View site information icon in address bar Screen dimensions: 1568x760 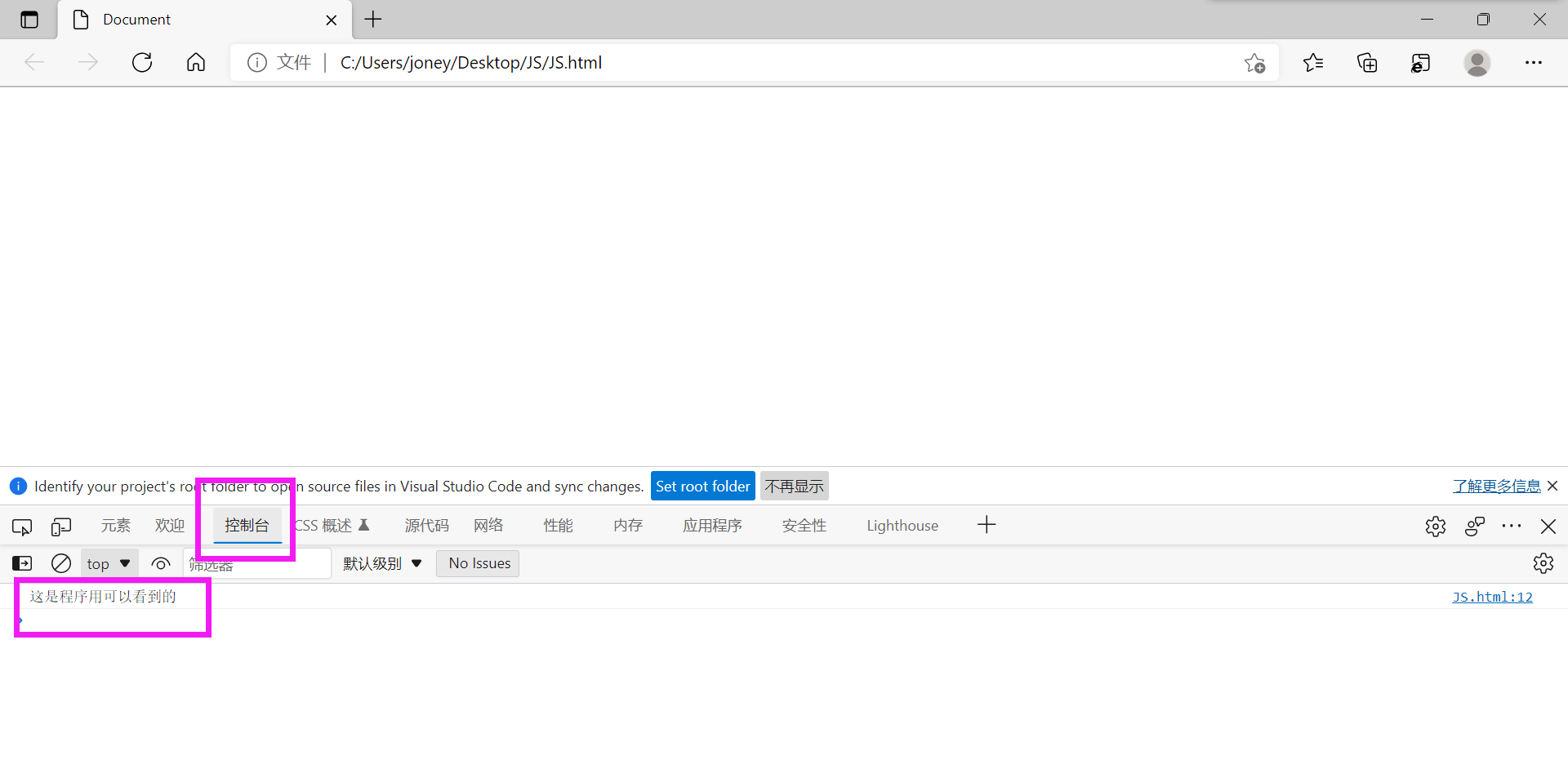(257, 62)
